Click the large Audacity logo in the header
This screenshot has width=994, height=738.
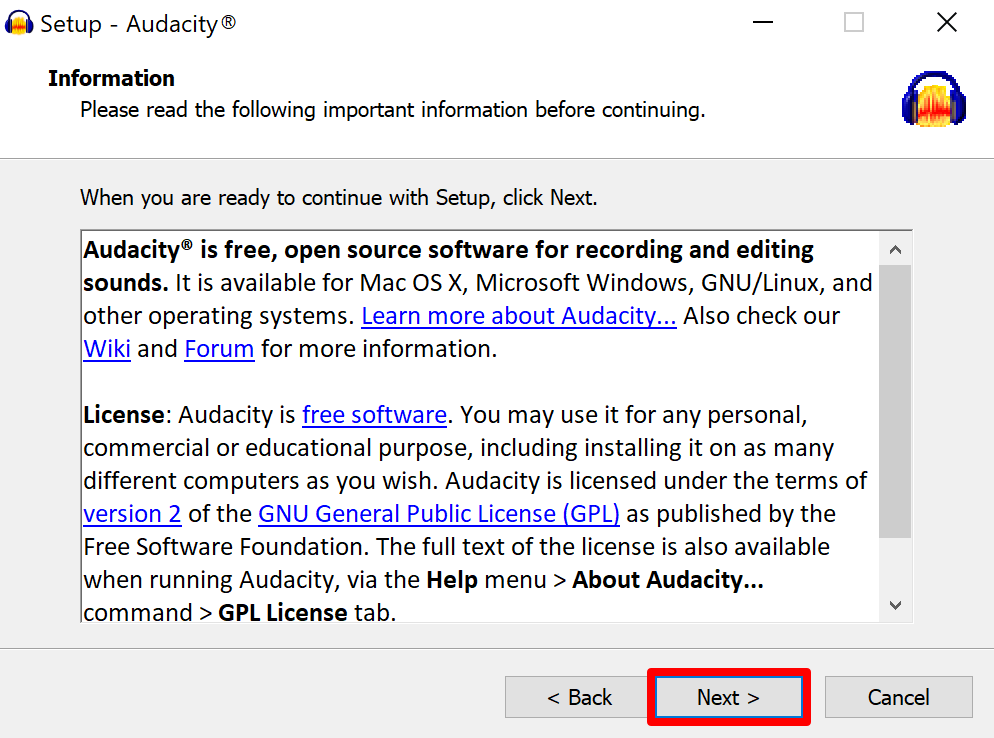point(934,99)
